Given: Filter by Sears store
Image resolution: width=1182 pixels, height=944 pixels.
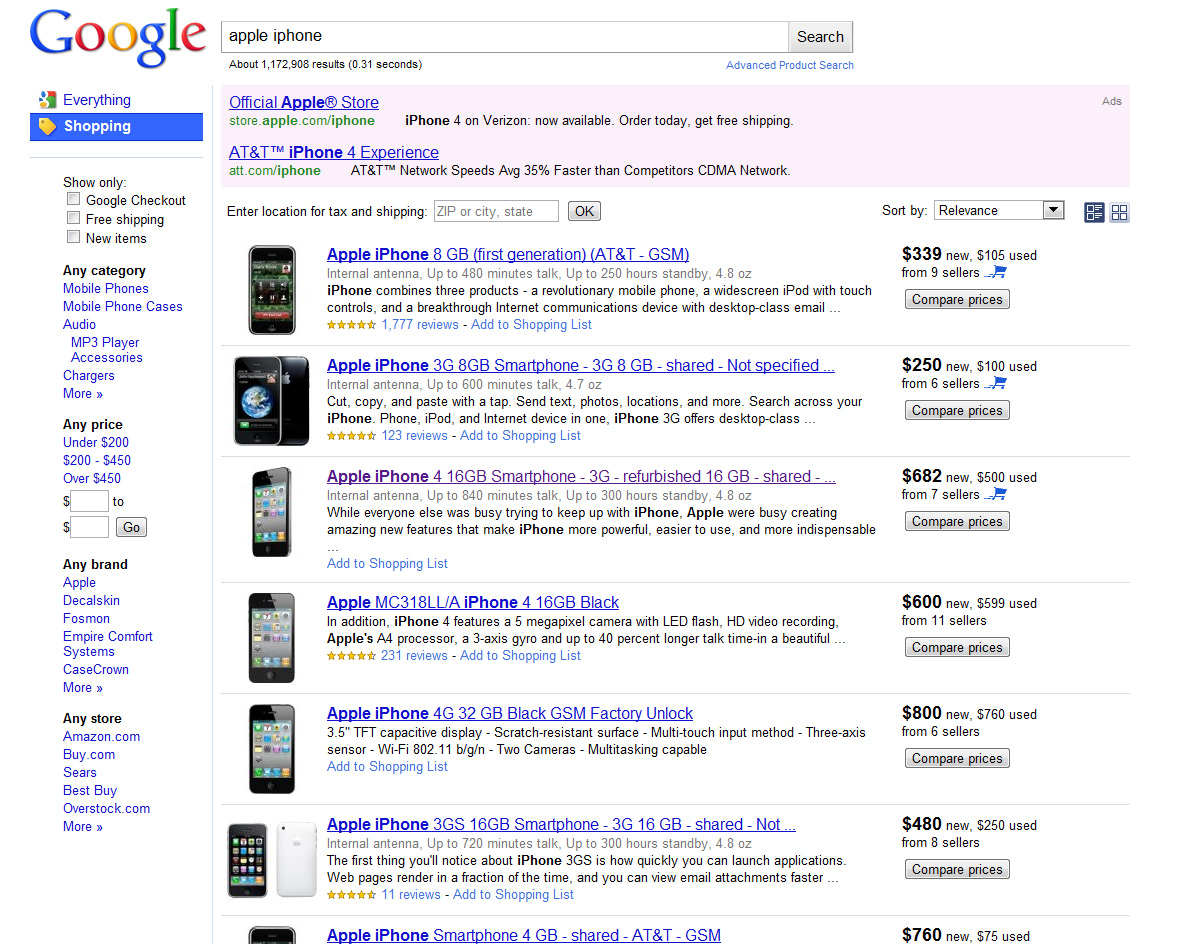Looking at the screenshot, I should [80, 773].
